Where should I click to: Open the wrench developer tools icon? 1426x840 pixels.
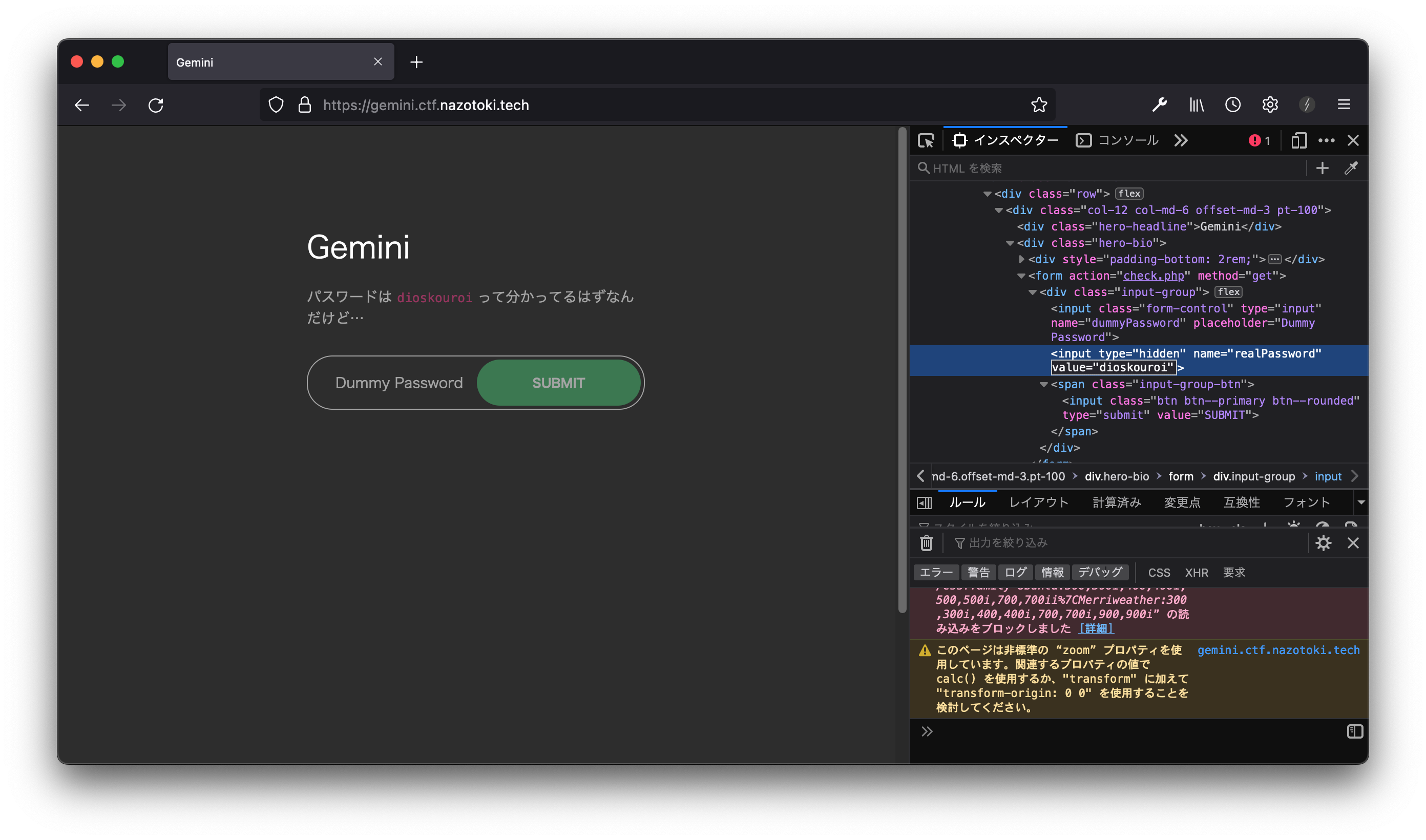coord(1159,104)
